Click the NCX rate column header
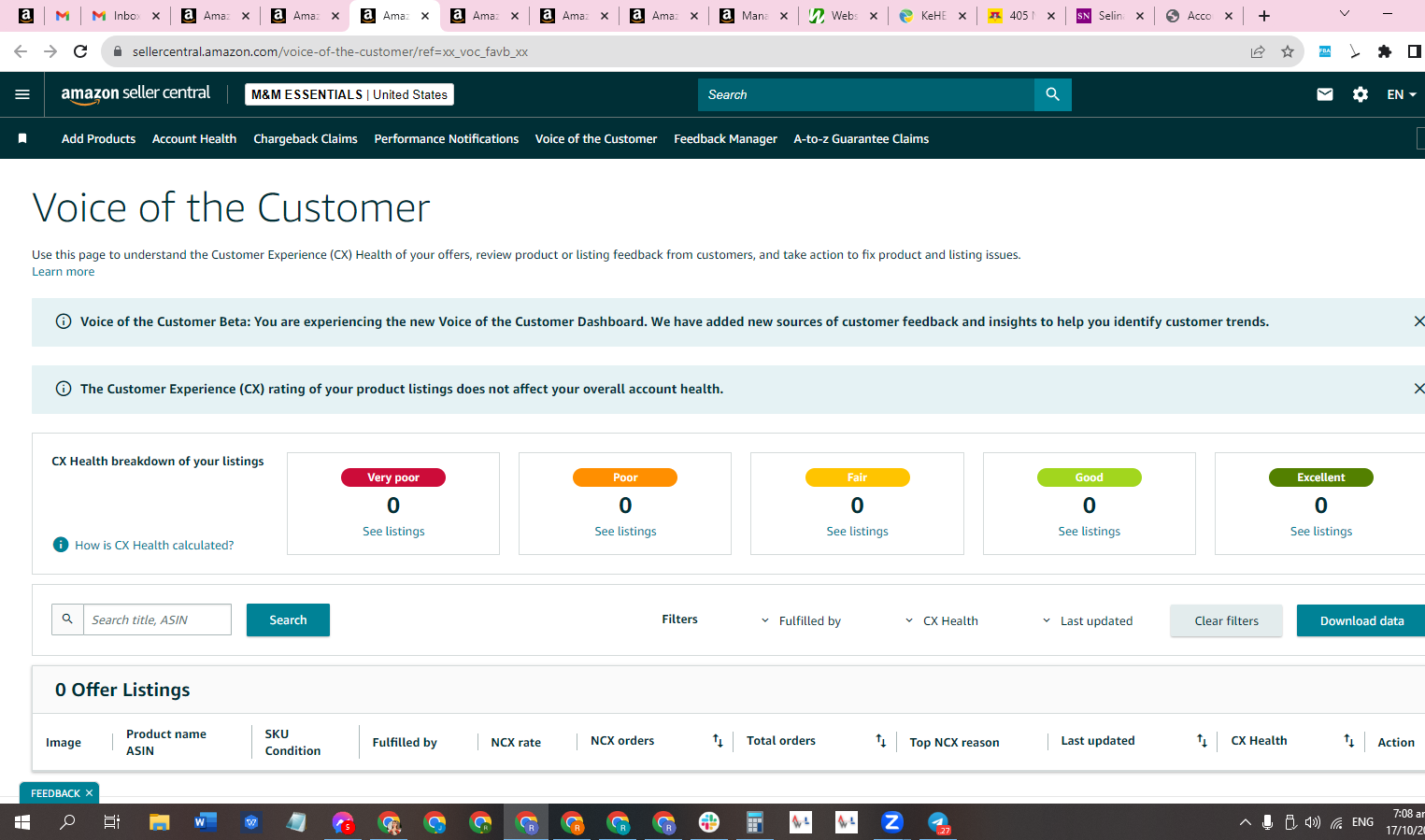Screen dimensions: 1425x840 point(516,742)
